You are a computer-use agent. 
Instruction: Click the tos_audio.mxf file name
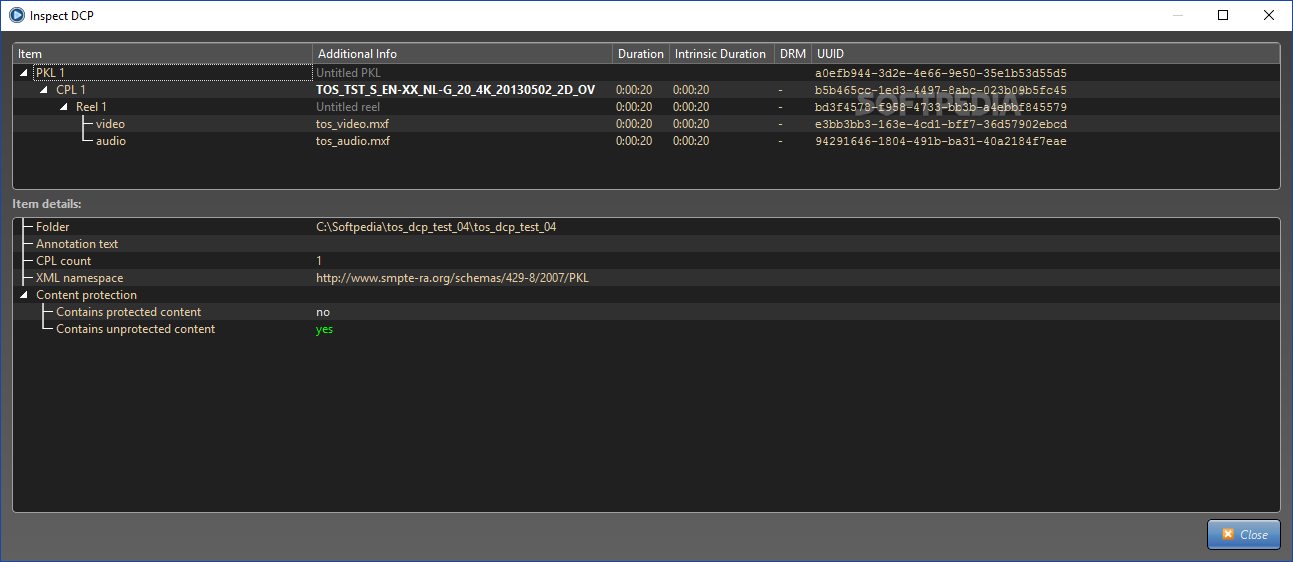coord(353,141)
